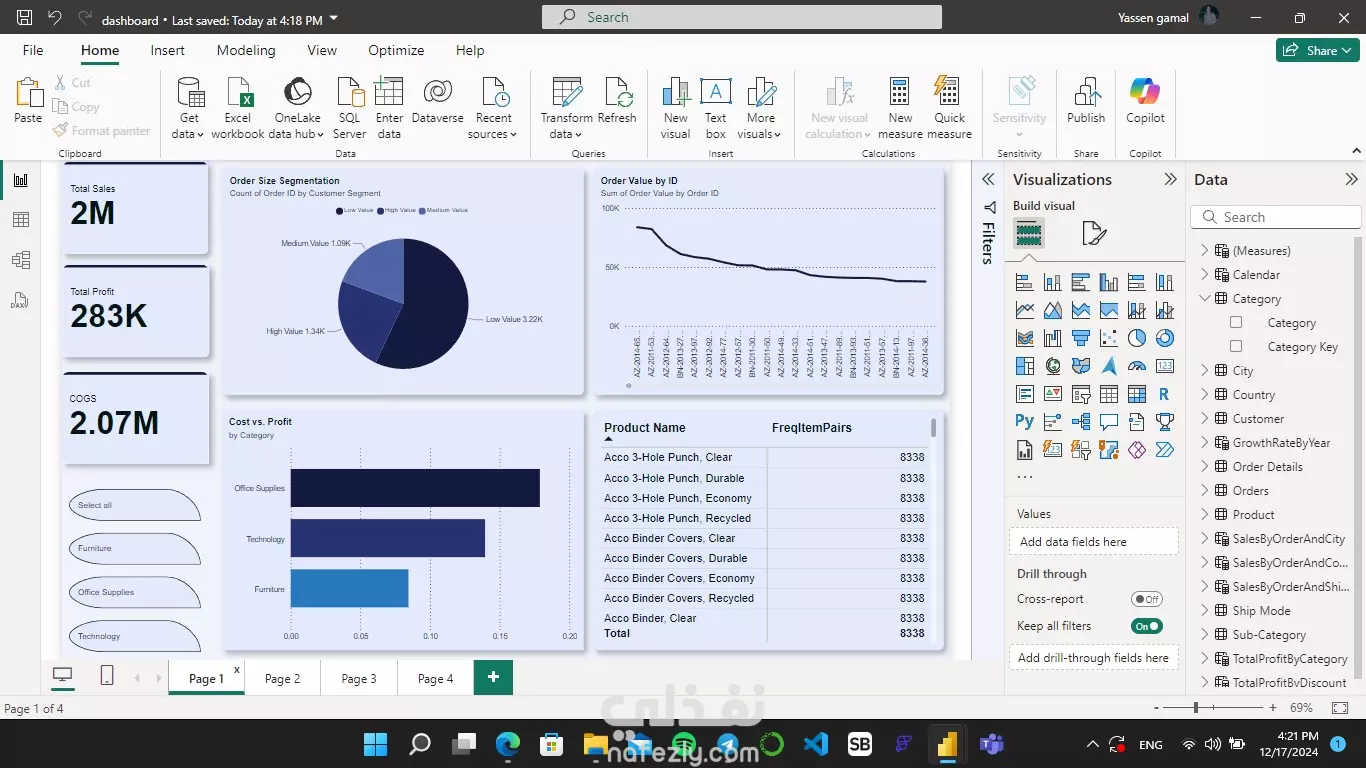Import an Excel workbook
1366x768 pixels.
coord(238,108)
